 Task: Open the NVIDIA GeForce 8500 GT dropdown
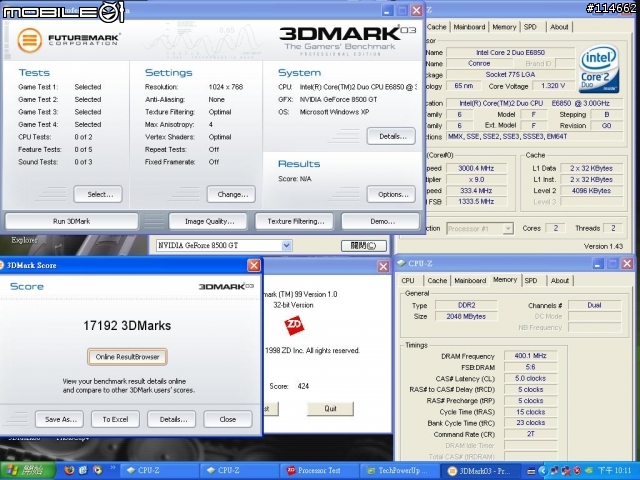pos(287,245)
